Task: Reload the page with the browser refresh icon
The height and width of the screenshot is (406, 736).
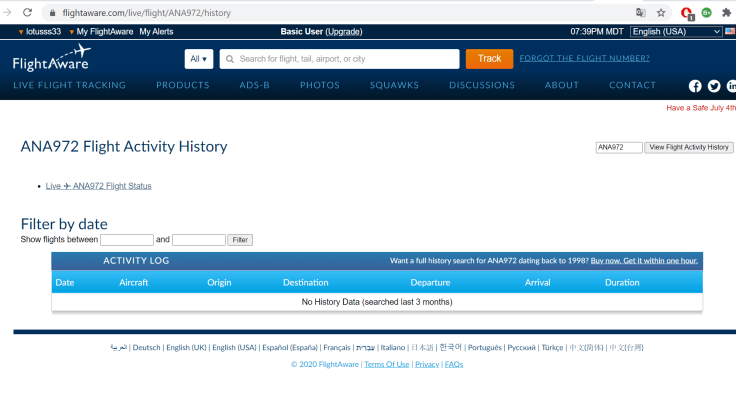Action: coord(27,13)
